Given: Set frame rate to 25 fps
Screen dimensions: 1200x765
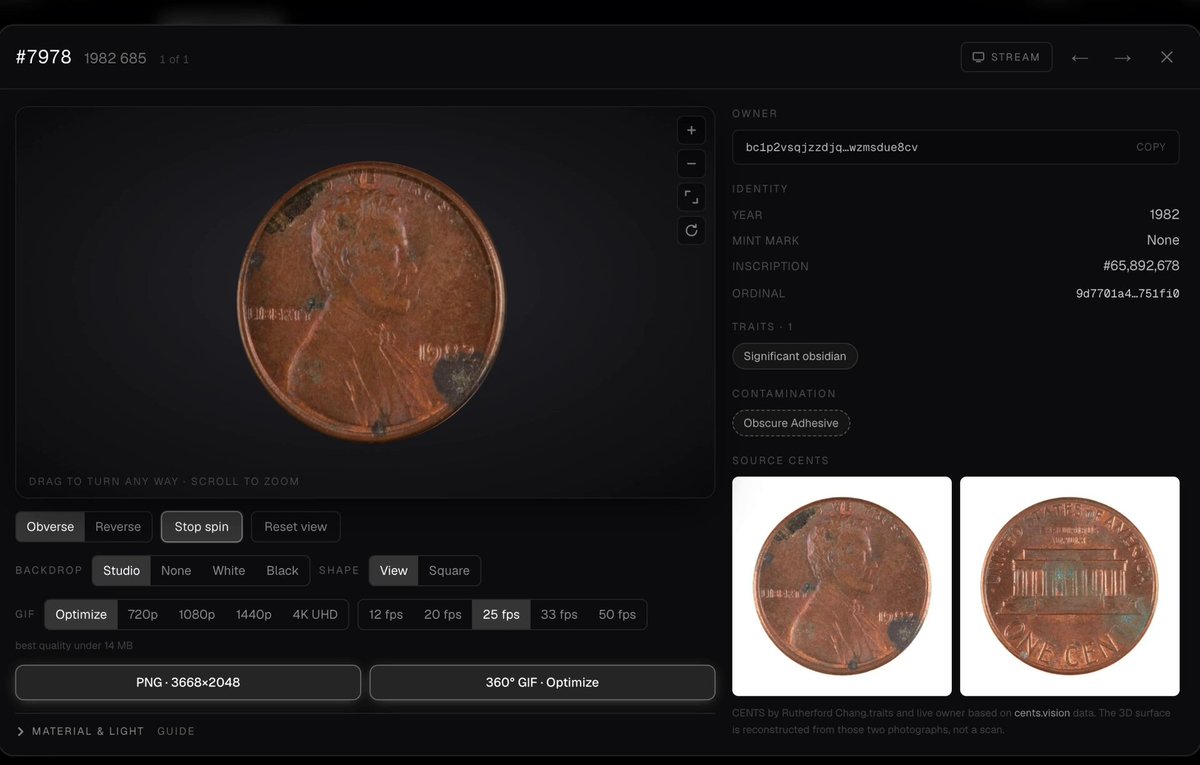Looking at the screenshot, I should coord(501,614).
